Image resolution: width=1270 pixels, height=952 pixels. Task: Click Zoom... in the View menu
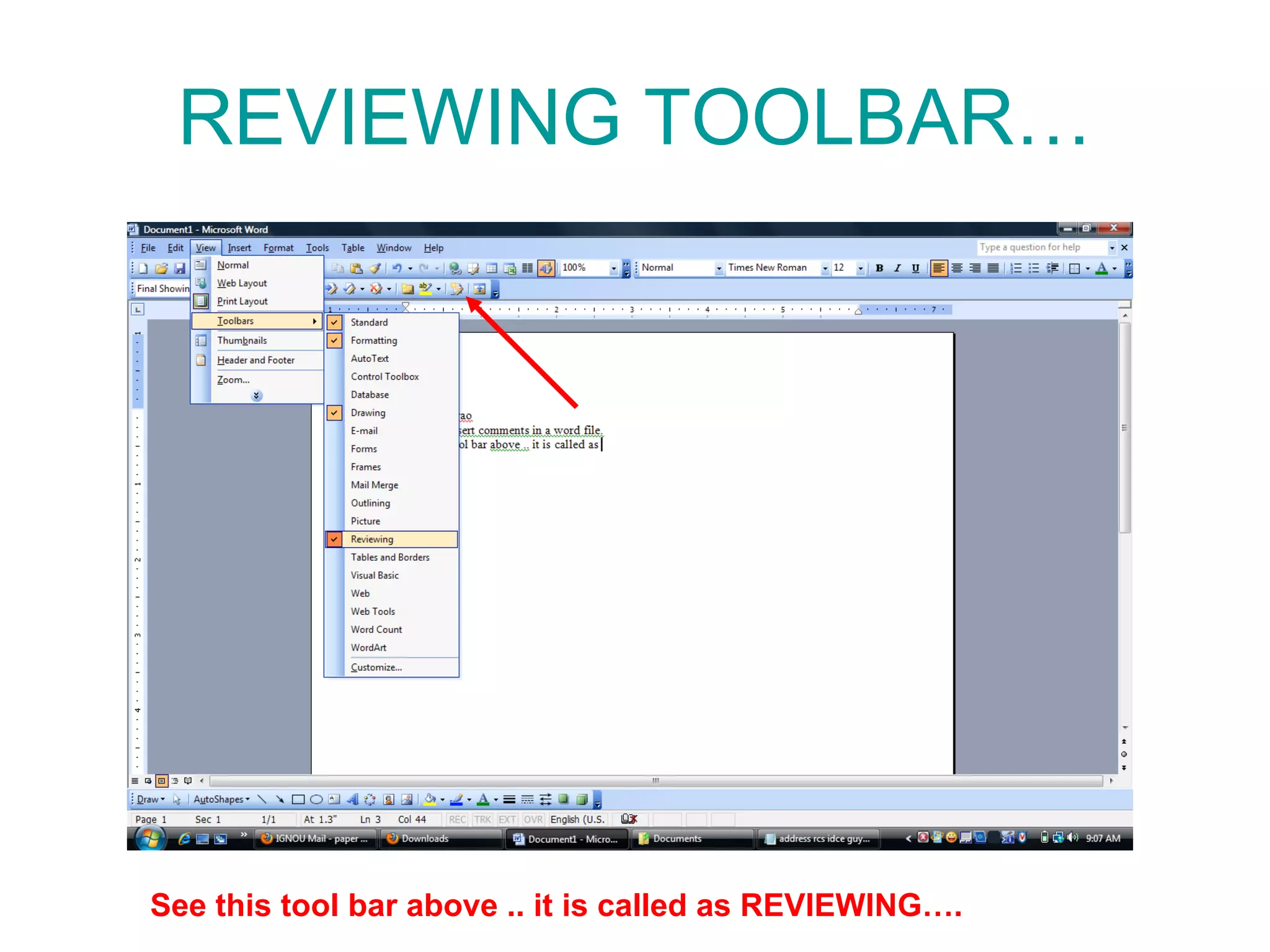click(257, 380)
